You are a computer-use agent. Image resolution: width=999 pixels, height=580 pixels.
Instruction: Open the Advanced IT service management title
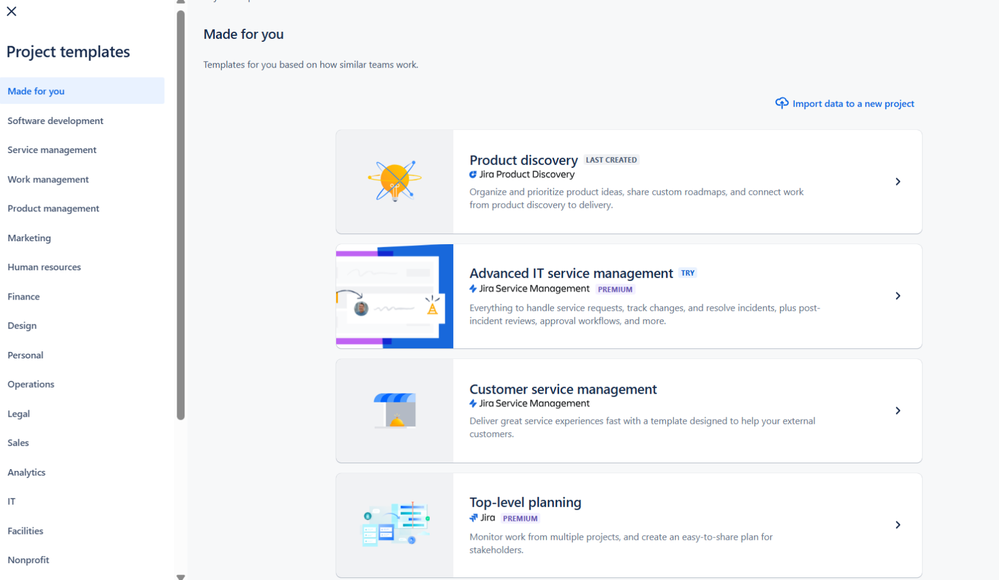point(571,273)
